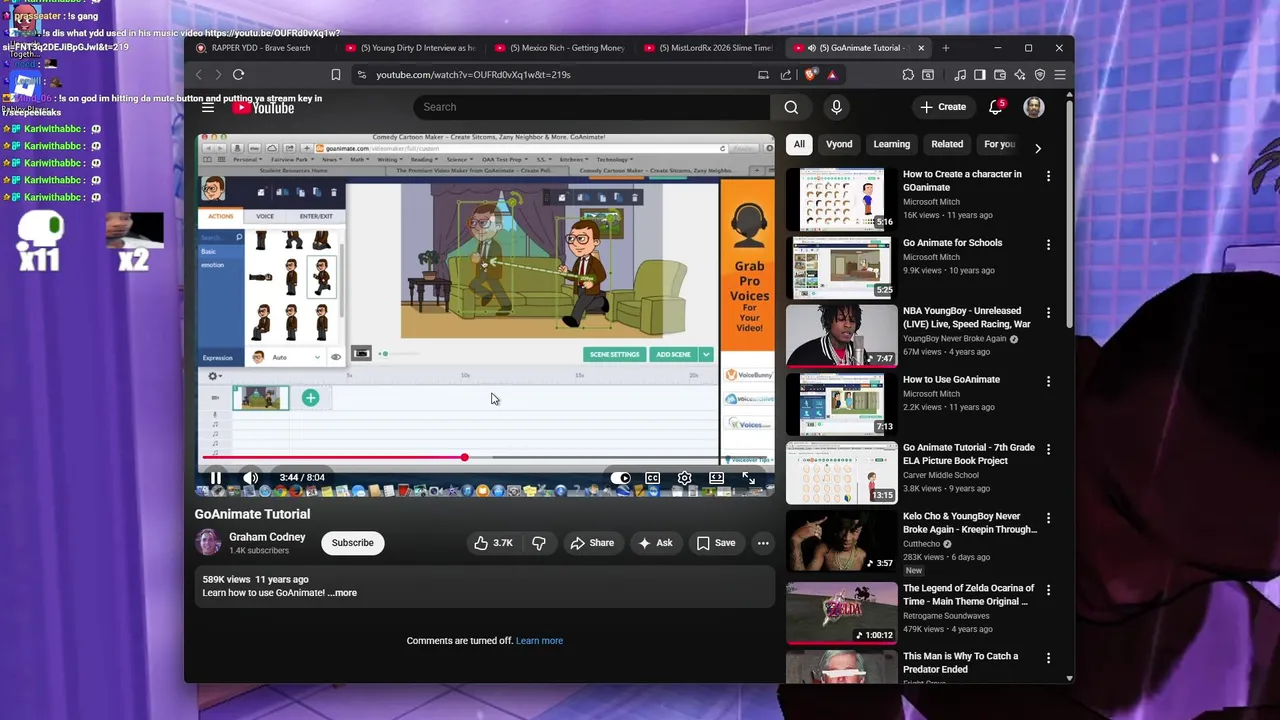Open the Brave Shields lion icon
Viewport: 1280px width, 720px height.
810,75
